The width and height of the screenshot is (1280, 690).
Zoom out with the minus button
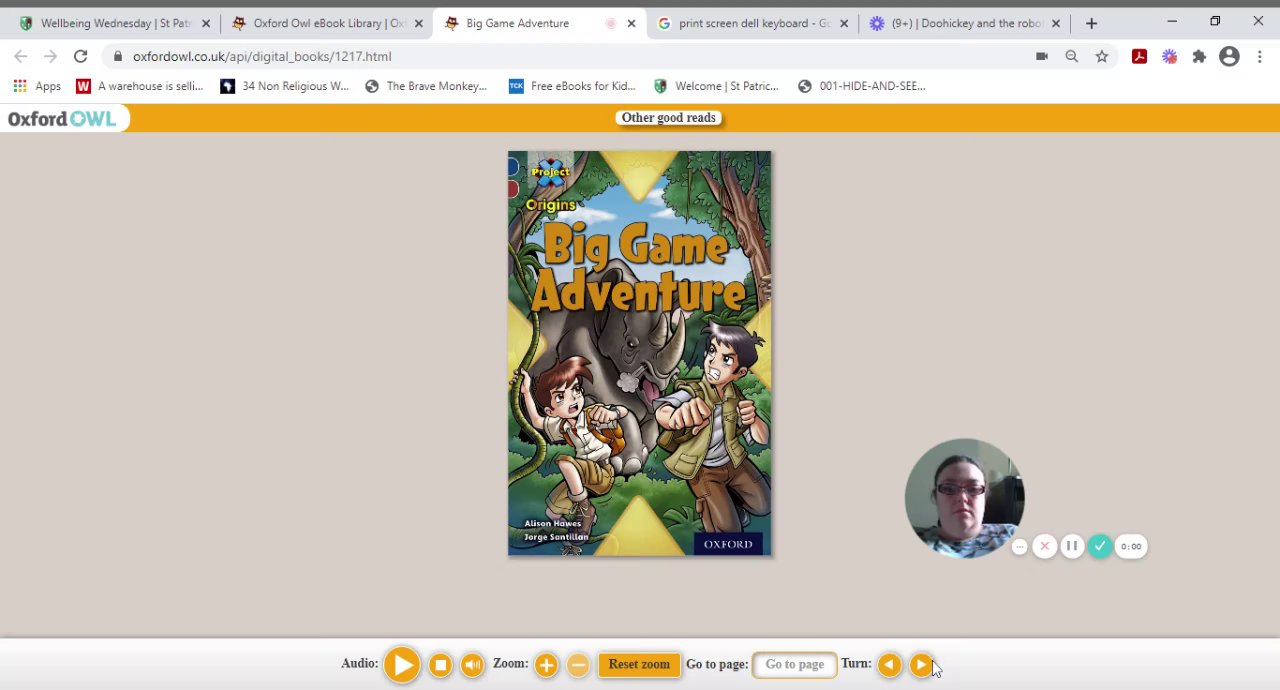point(578,665)
